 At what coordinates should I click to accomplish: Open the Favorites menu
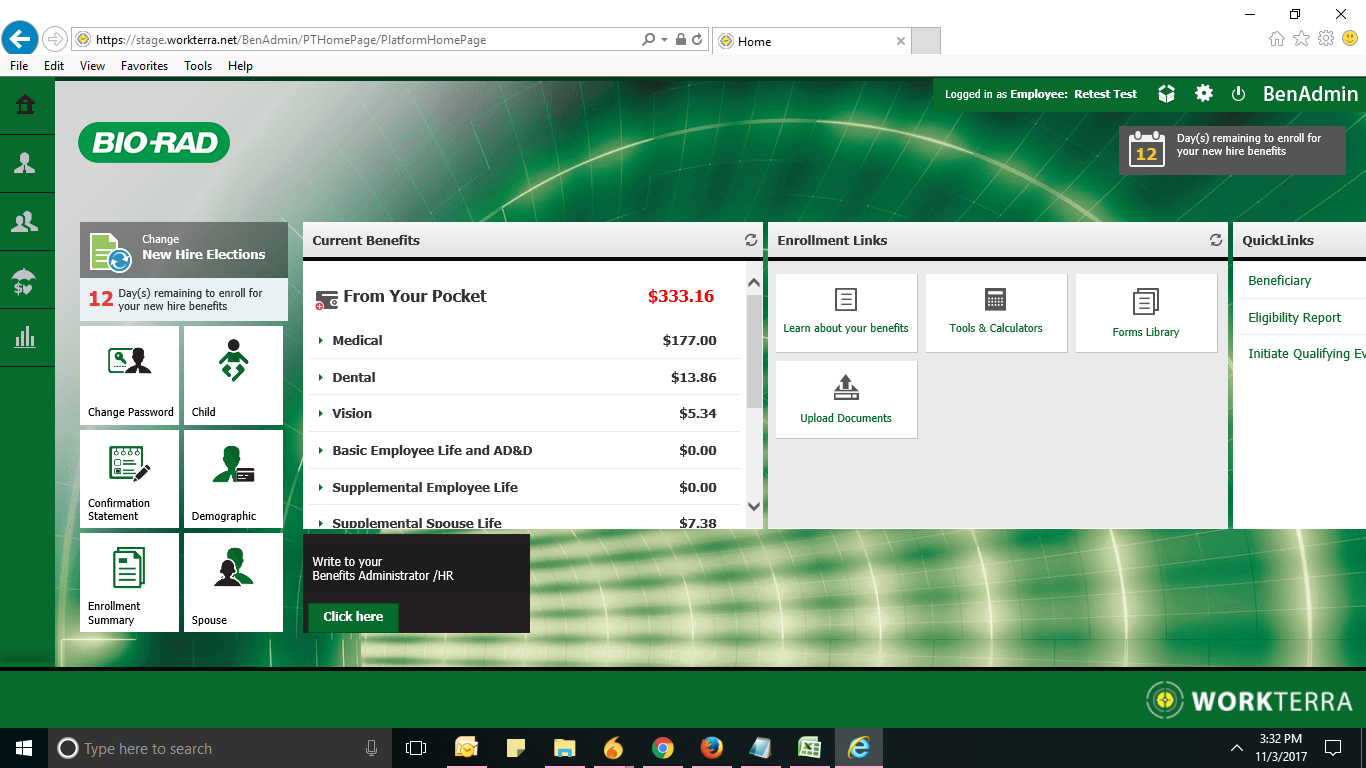pos(144,66)
